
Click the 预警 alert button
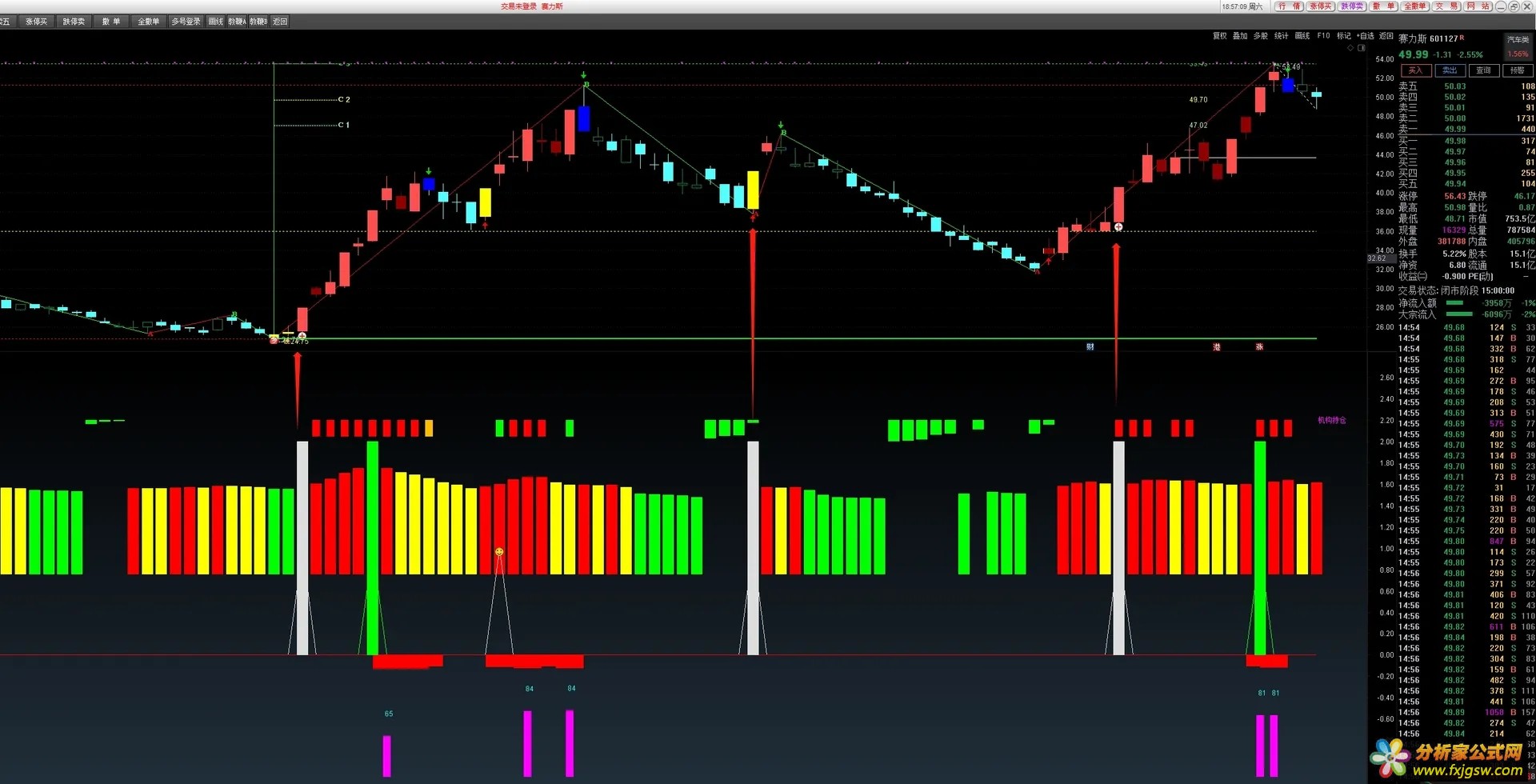pyautogui.click(x=1518, y=70)
